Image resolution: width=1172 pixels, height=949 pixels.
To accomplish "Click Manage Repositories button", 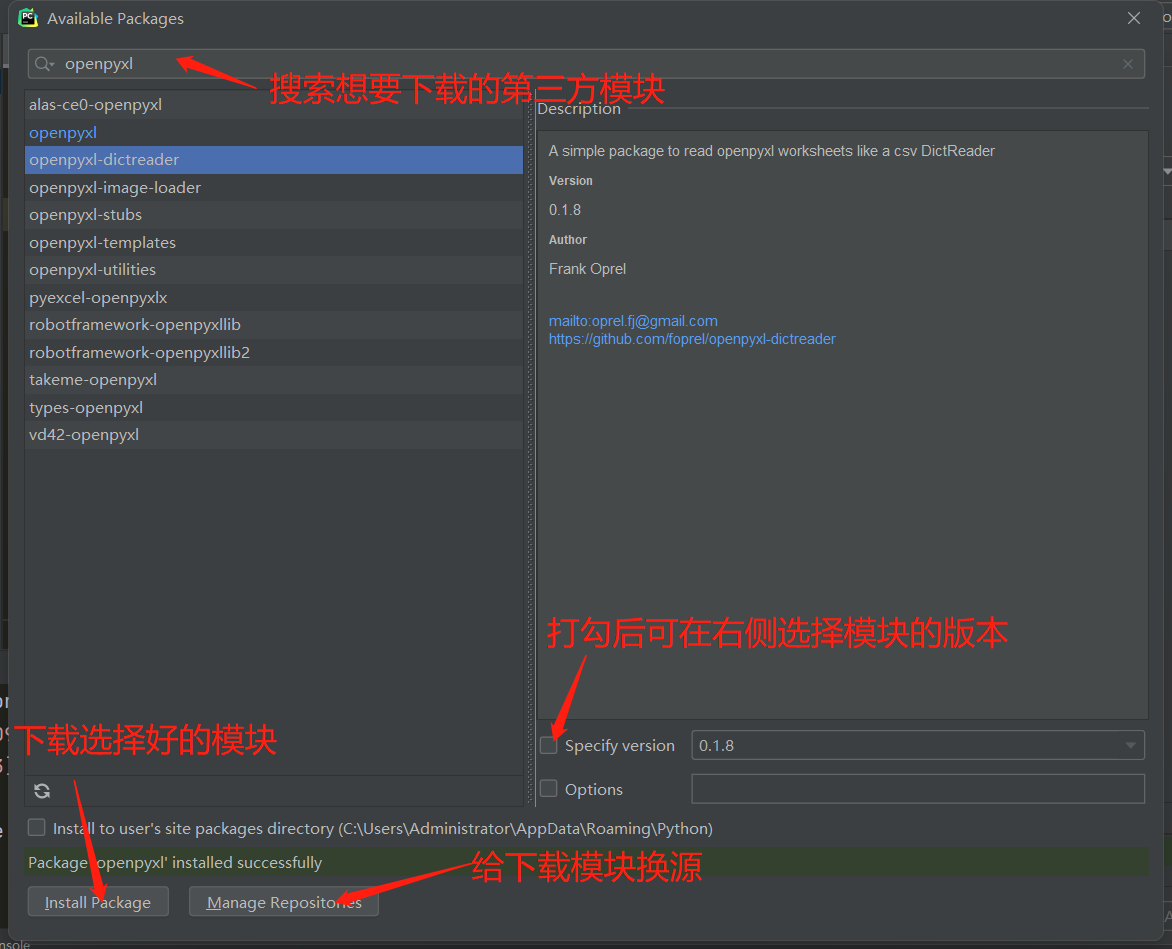I will point(284,902).
